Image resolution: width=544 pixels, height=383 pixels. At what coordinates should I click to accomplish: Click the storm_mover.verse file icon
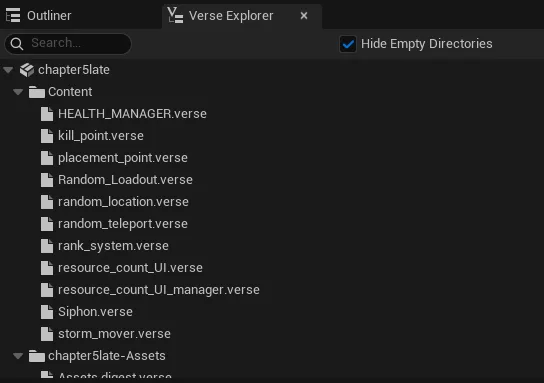point(47,334)
